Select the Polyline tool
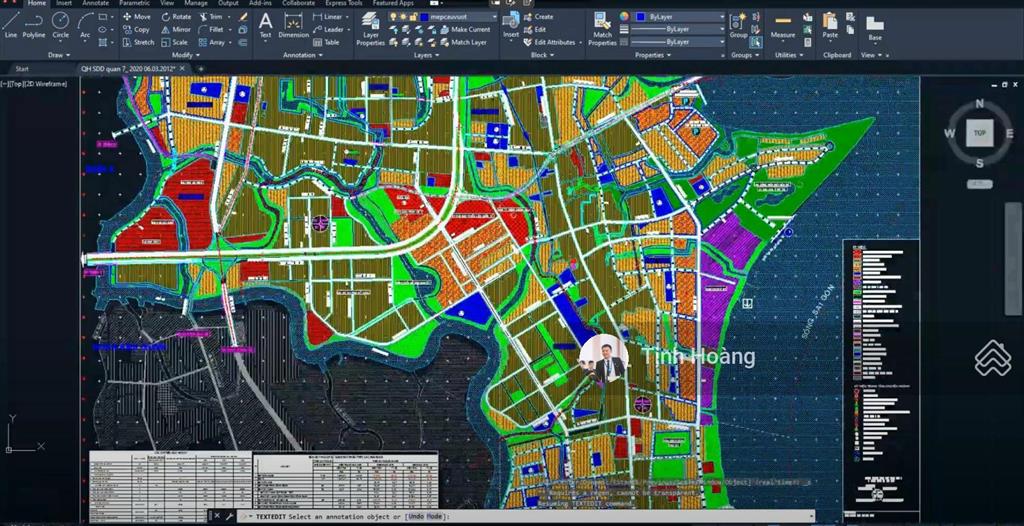 pyautogui.click(x=34, y=25)
